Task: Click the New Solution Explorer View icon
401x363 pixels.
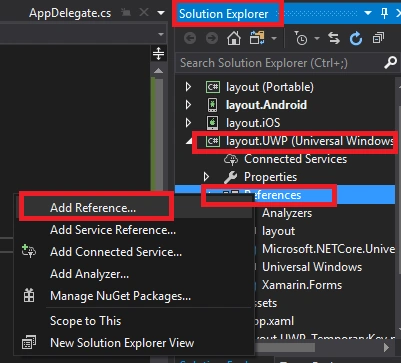Action: (x=29, y=342)
